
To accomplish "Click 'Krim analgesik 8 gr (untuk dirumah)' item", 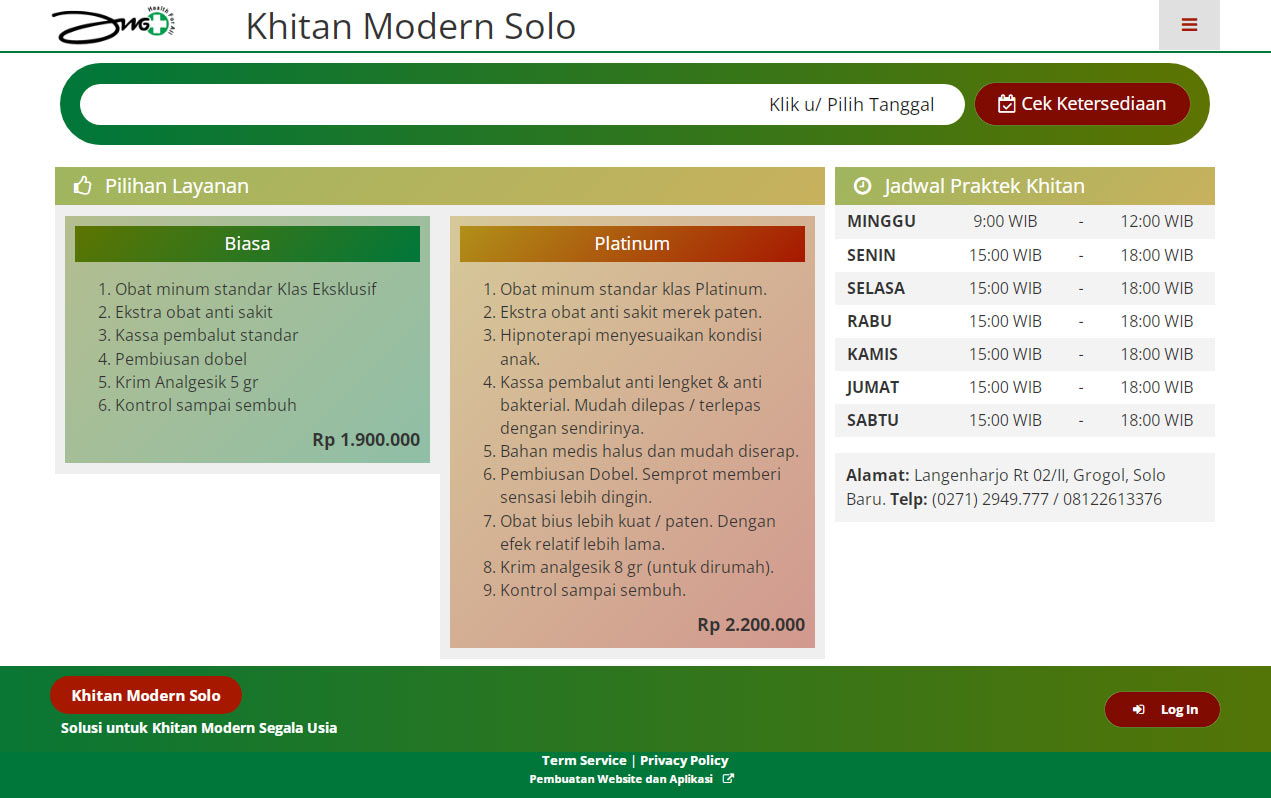I will click(x=637, y=567).
